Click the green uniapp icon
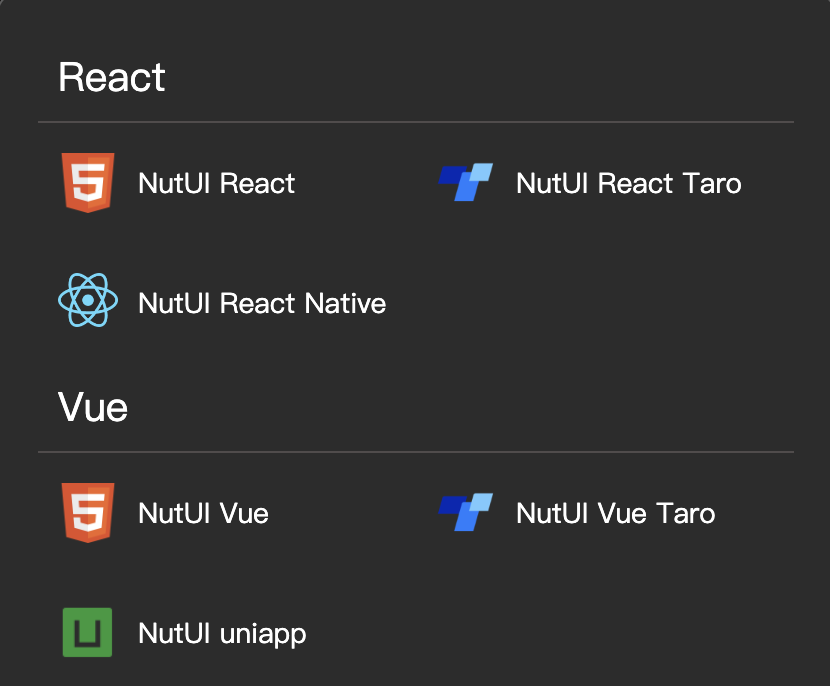 click(87, 632)
